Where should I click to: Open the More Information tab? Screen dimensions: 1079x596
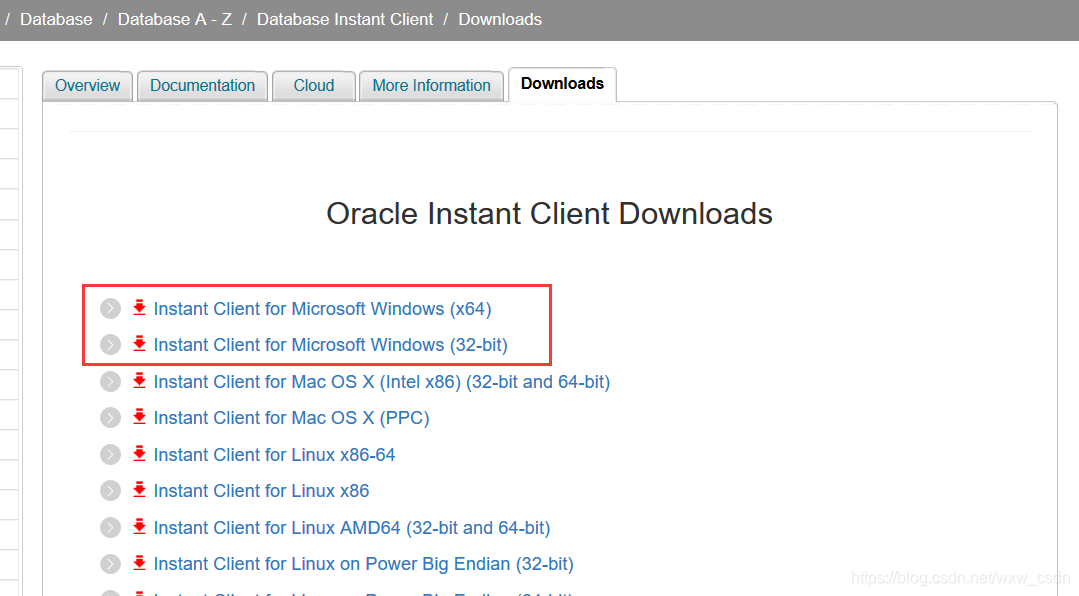(x=431, y=85)
